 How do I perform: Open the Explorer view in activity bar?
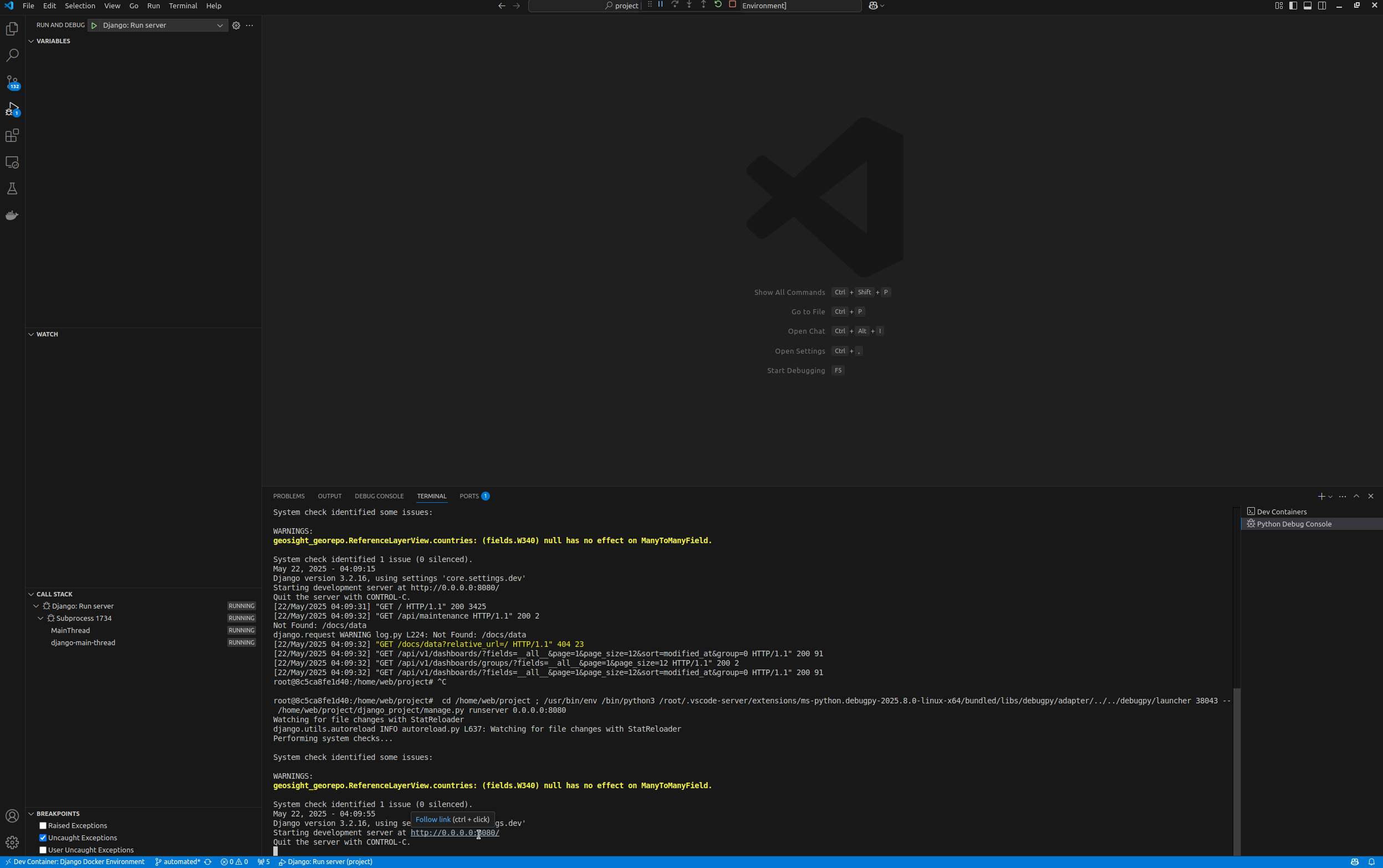click(12, 29)
